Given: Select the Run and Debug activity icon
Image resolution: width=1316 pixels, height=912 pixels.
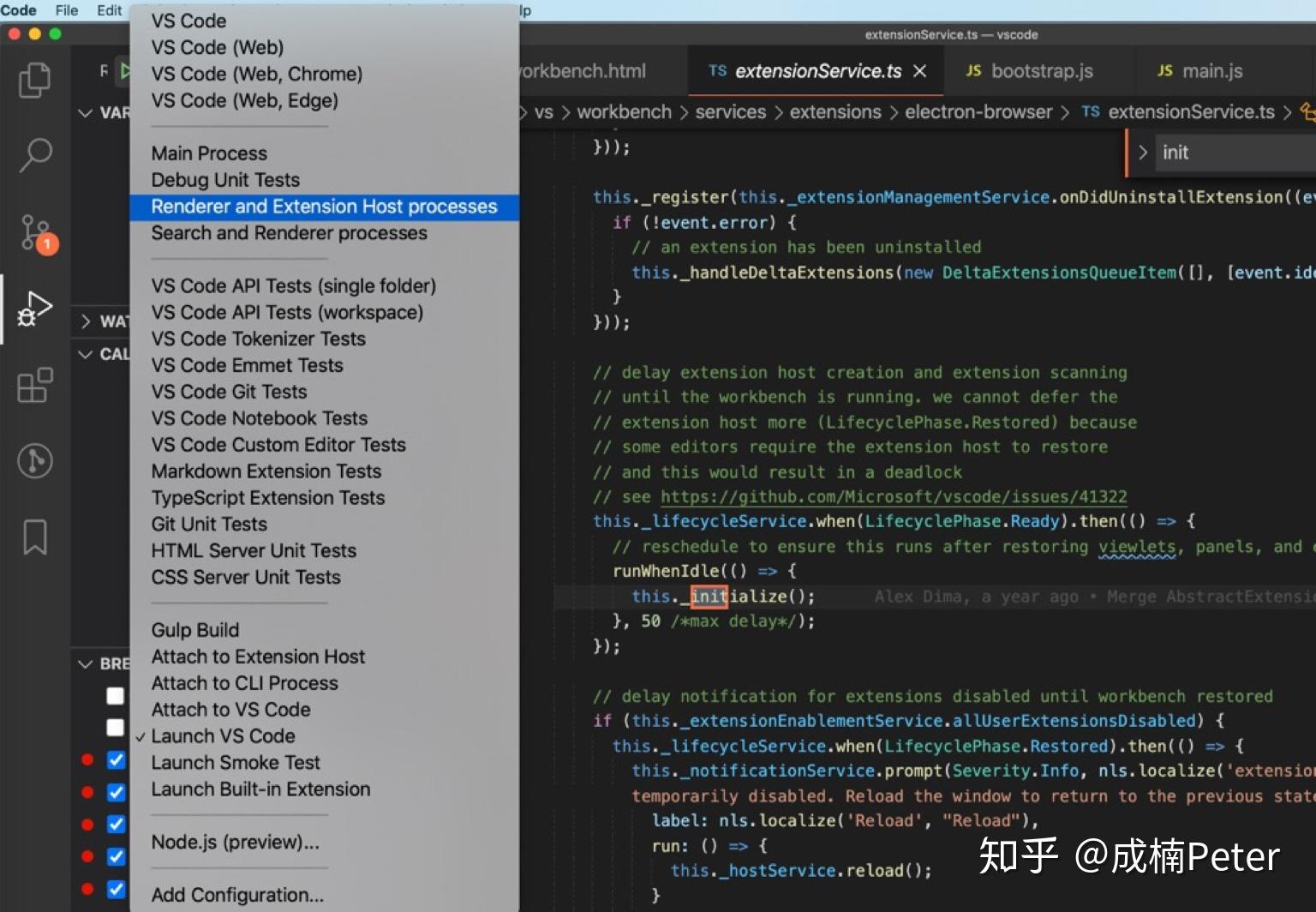Looking at the screenshot, I should point(35,309).
